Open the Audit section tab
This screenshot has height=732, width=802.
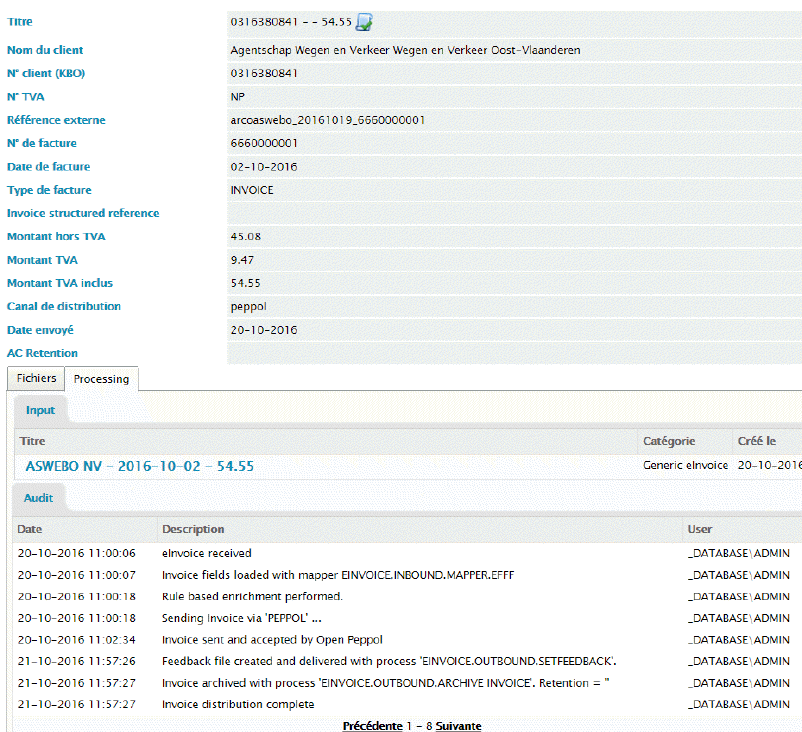click(38, 498)
